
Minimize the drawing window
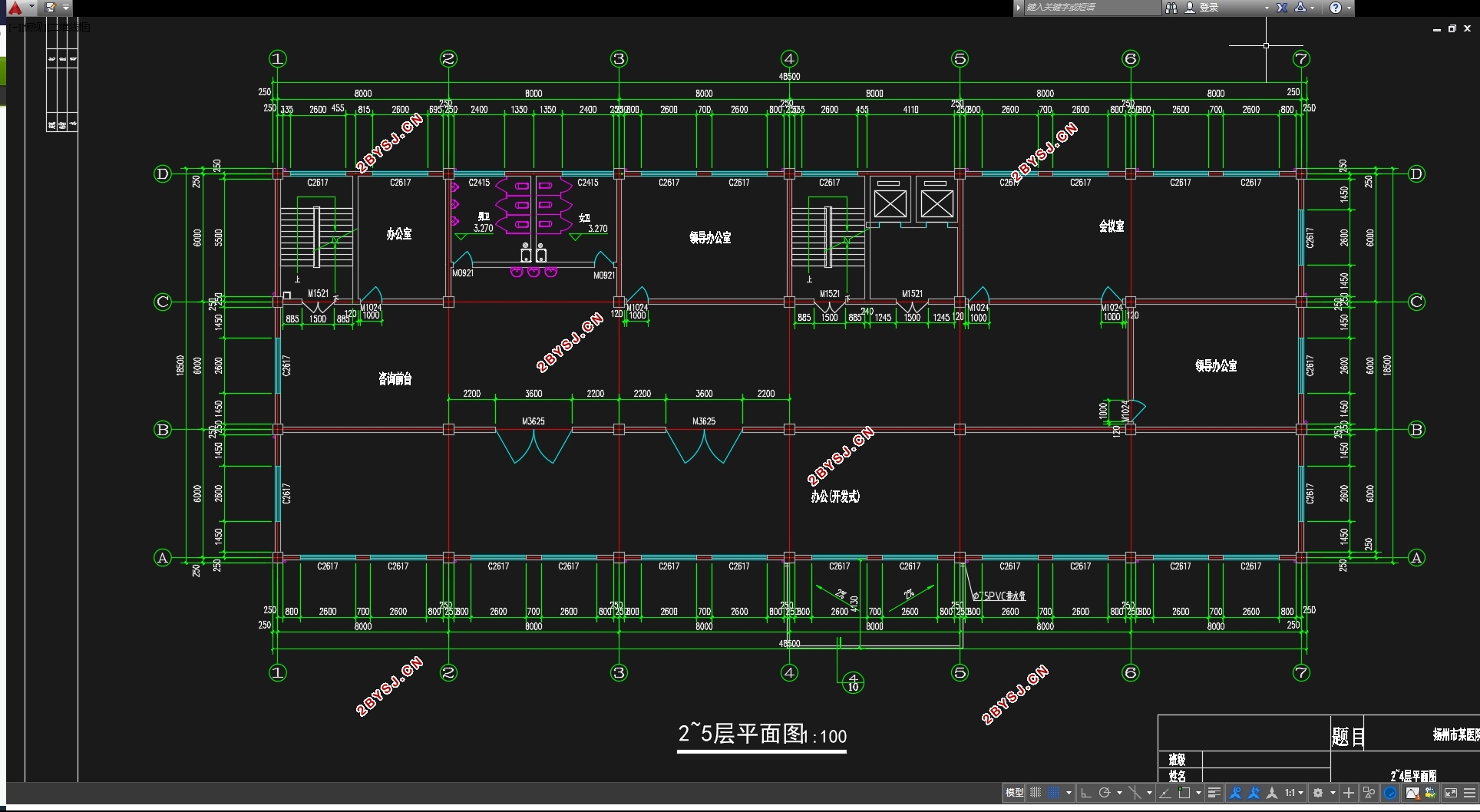[x=1436, y=29]
